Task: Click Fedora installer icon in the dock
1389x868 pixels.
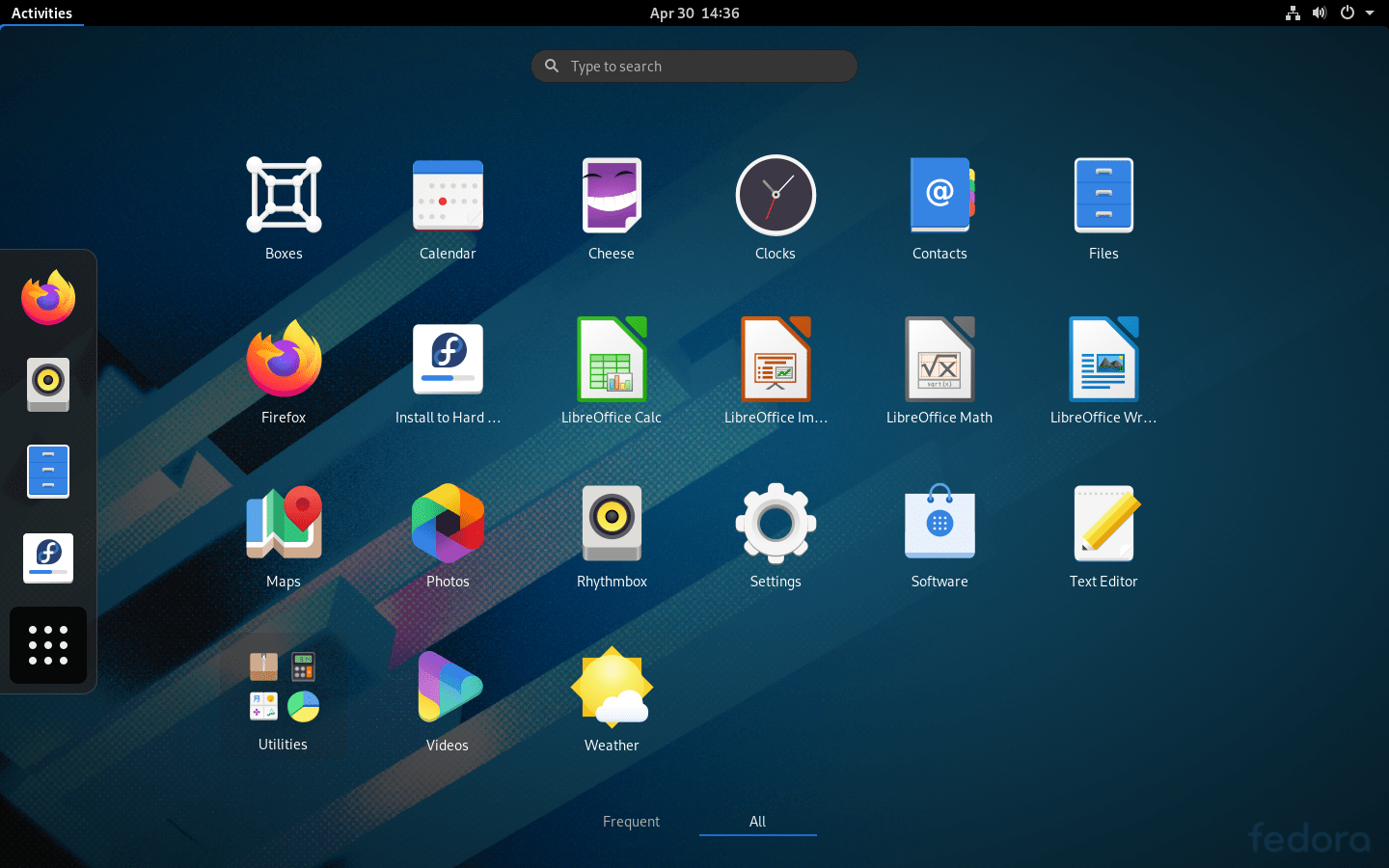Action: (x=48, y=557)
